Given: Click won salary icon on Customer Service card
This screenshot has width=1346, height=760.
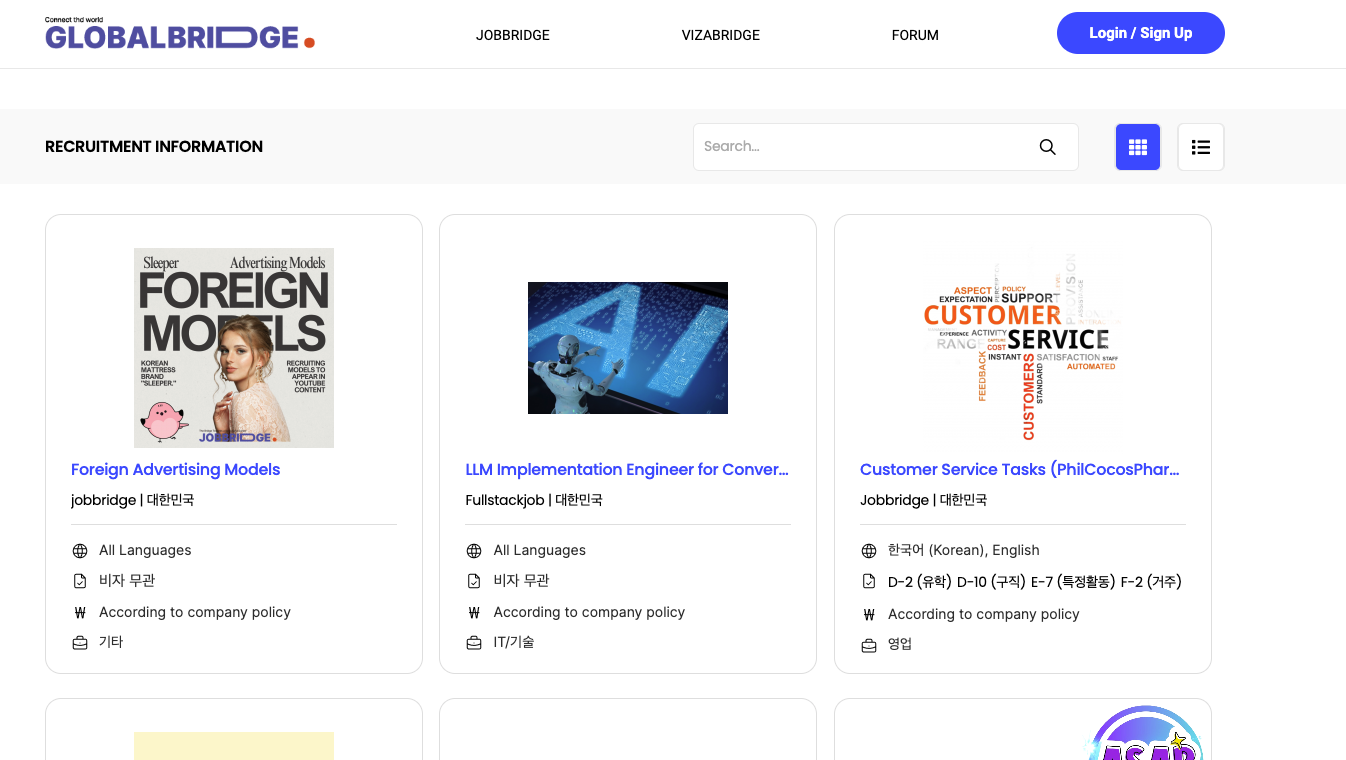Looking at the screenshot, I should [x=869, y=615].
